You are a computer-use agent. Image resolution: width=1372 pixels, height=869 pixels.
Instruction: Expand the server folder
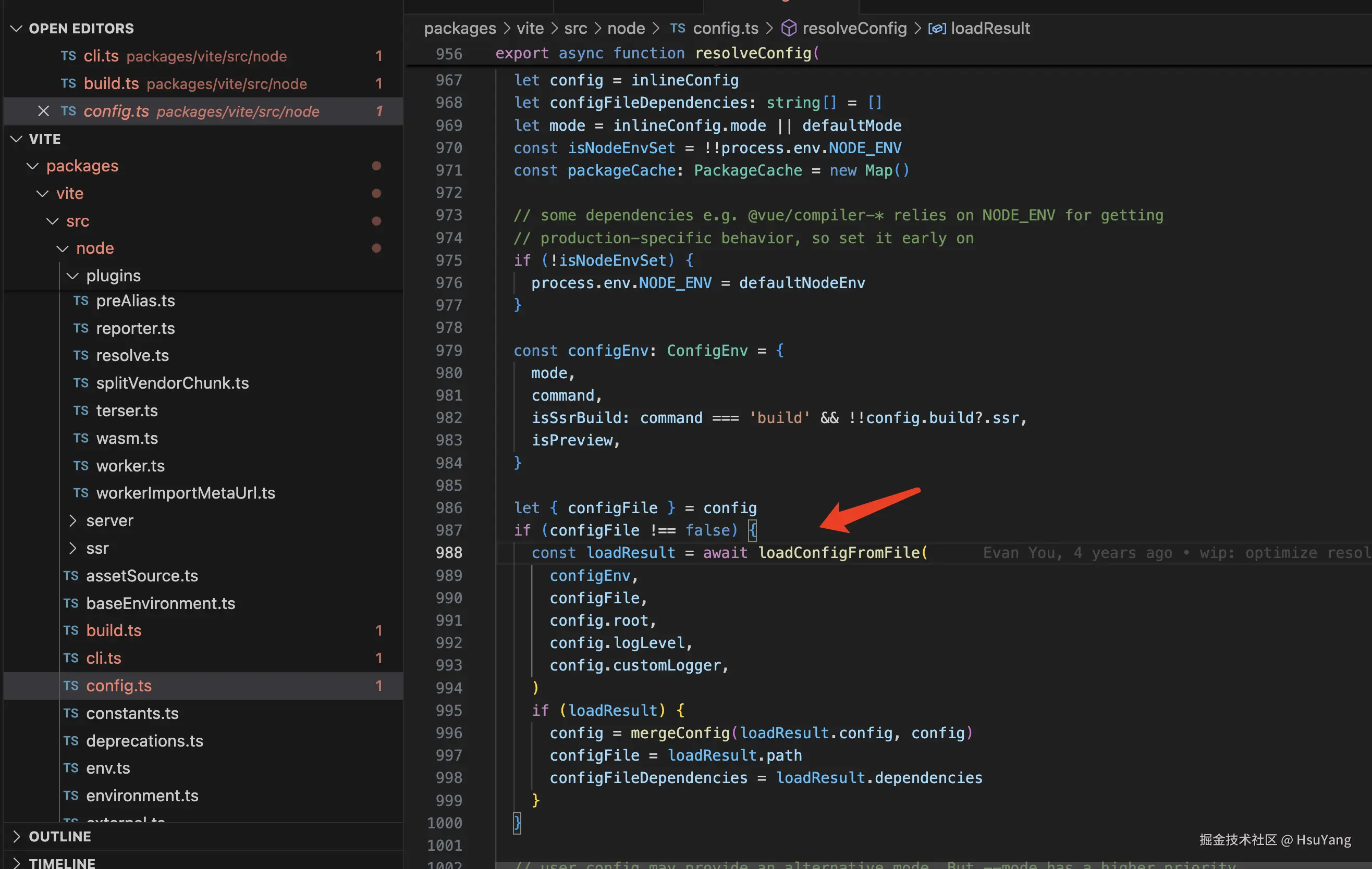72,520
